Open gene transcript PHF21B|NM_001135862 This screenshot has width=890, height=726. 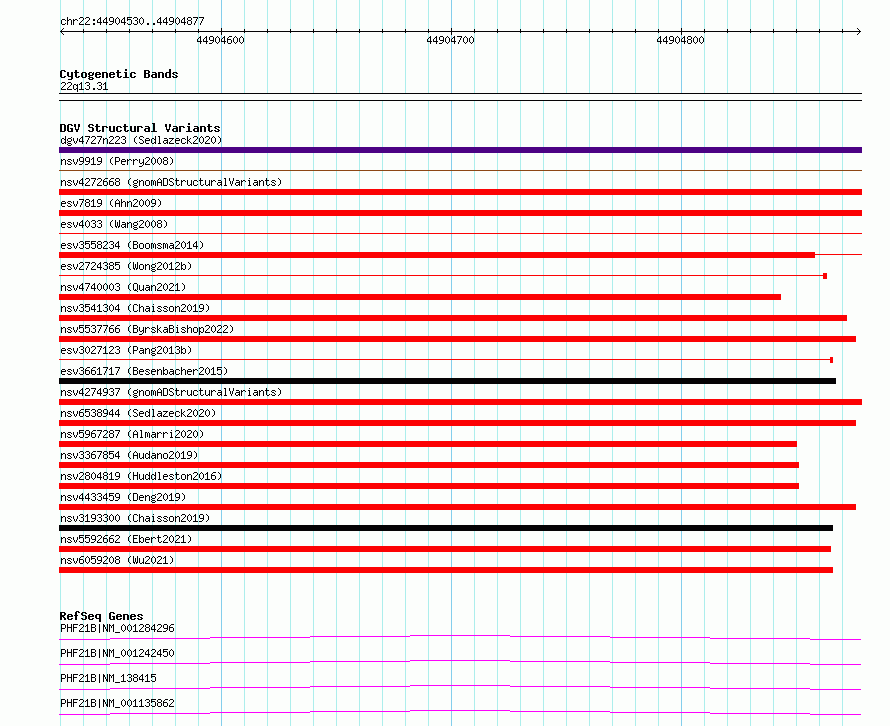pyautogui.click(x=117, y=703)
